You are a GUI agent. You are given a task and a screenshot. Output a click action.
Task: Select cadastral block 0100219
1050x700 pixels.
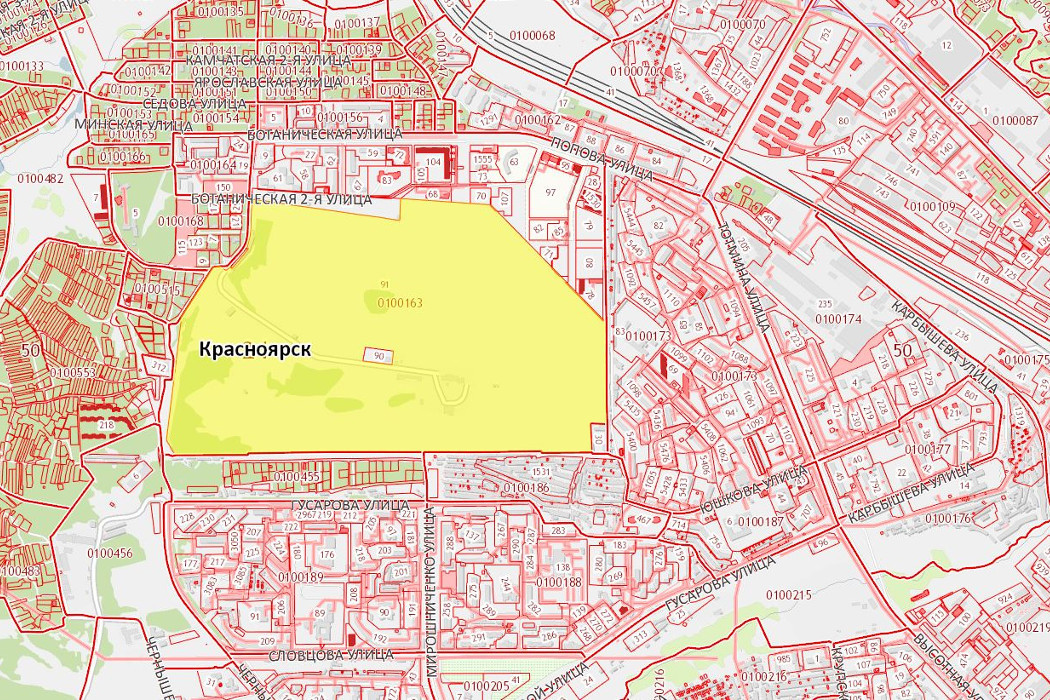[1028, 627]
